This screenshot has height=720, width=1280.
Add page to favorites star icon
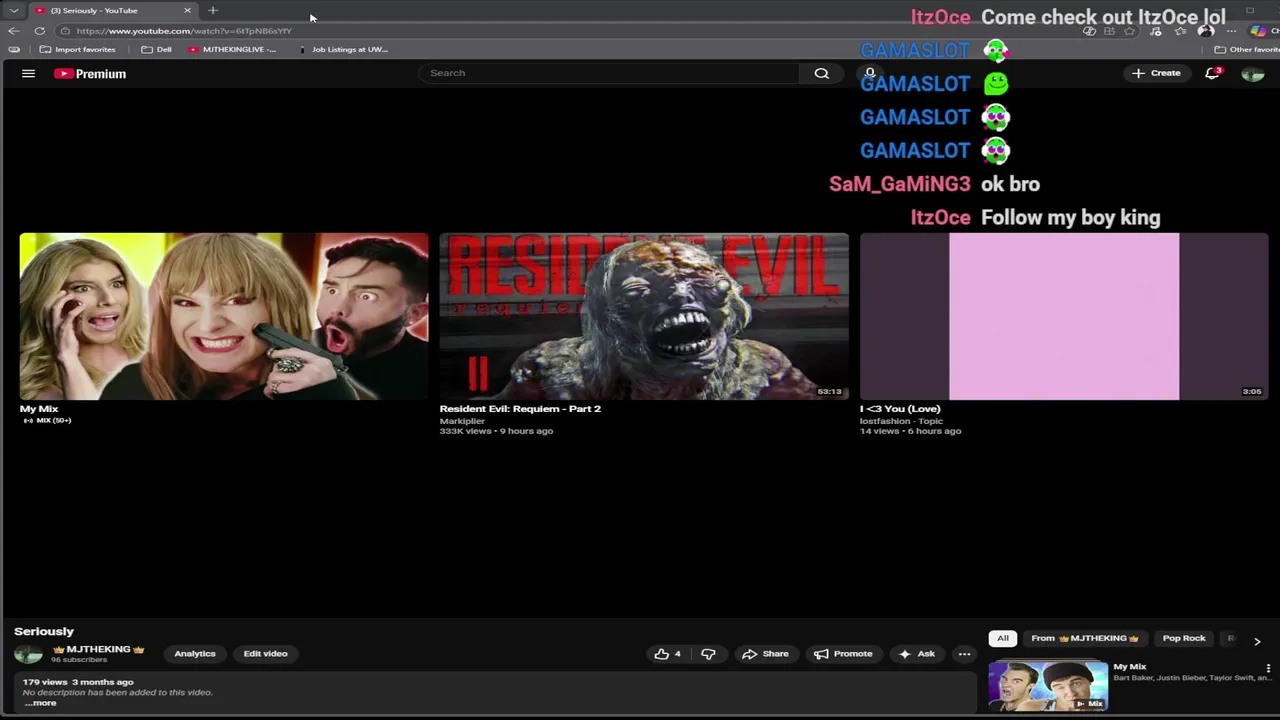click(1130, 31)
